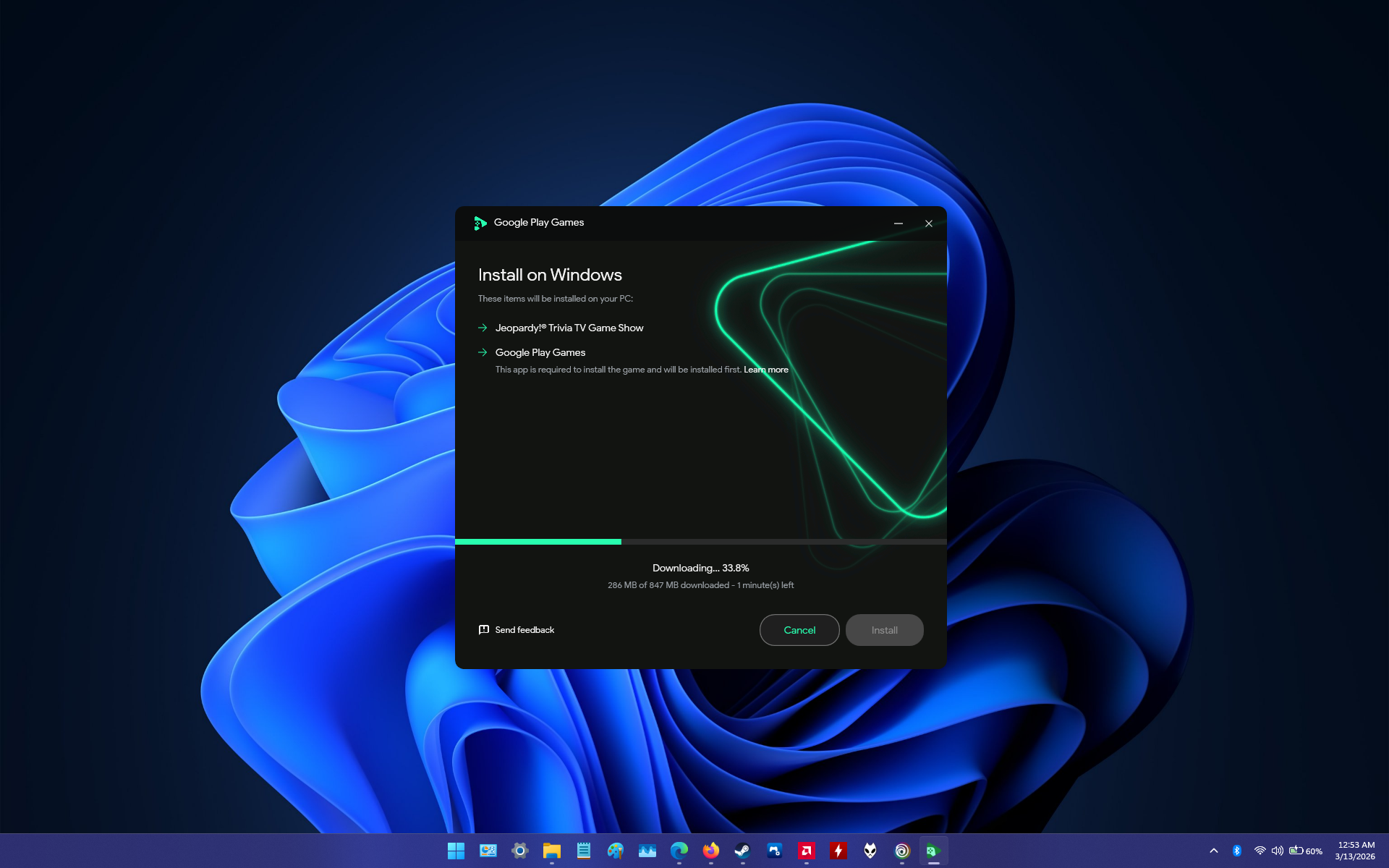Viewport: 1389px width, 868px height.
Task: Expand the hidden system tray icons chevron
Action: tap(1213, 851)
